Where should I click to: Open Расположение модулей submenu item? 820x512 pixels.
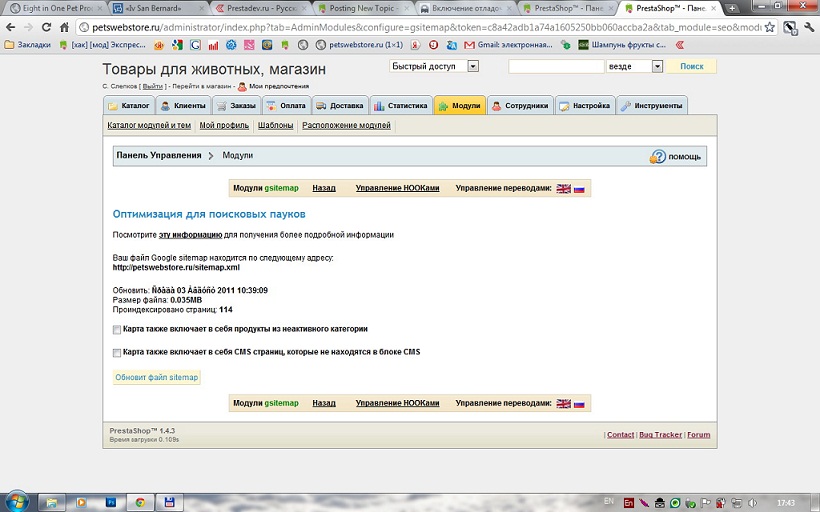(347, 126)
